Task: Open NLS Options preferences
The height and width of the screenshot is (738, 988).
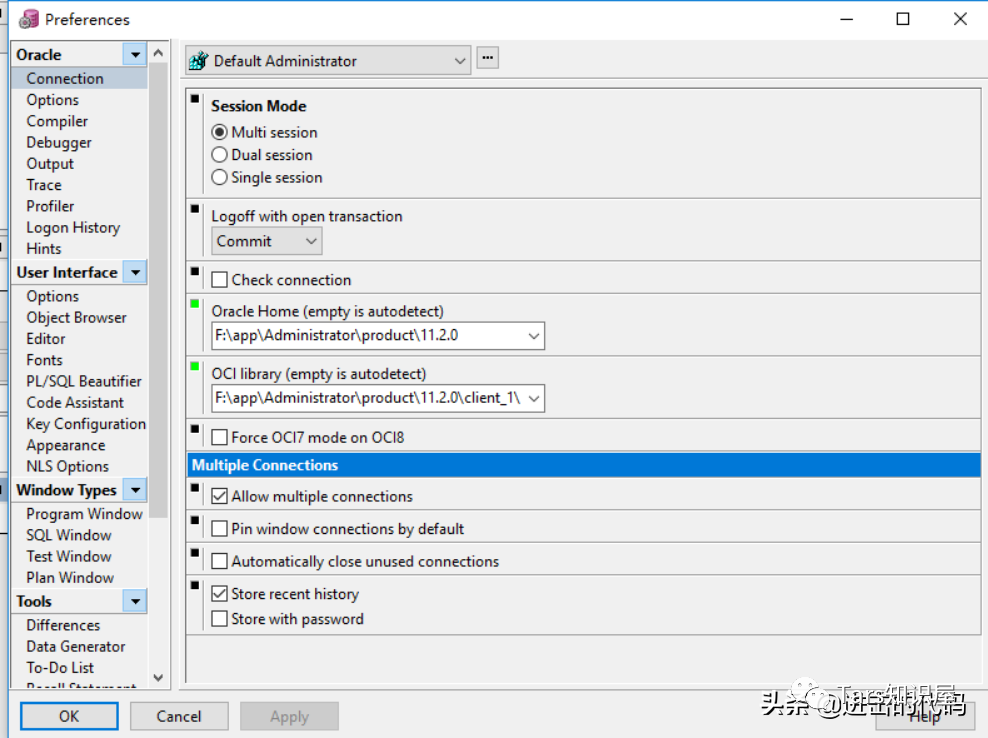Action: (67, 466)
